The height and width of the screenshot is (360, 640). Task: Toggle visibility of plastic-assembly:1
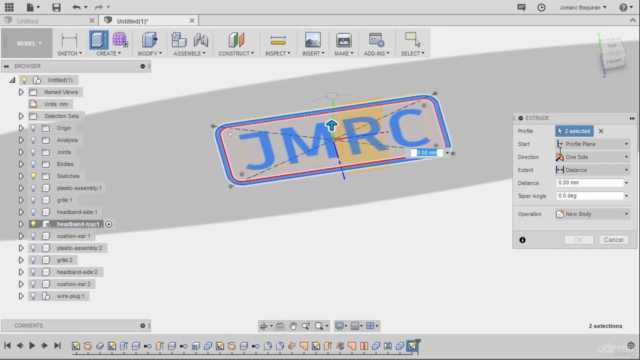pyautogui.click(x=33, y=188)
